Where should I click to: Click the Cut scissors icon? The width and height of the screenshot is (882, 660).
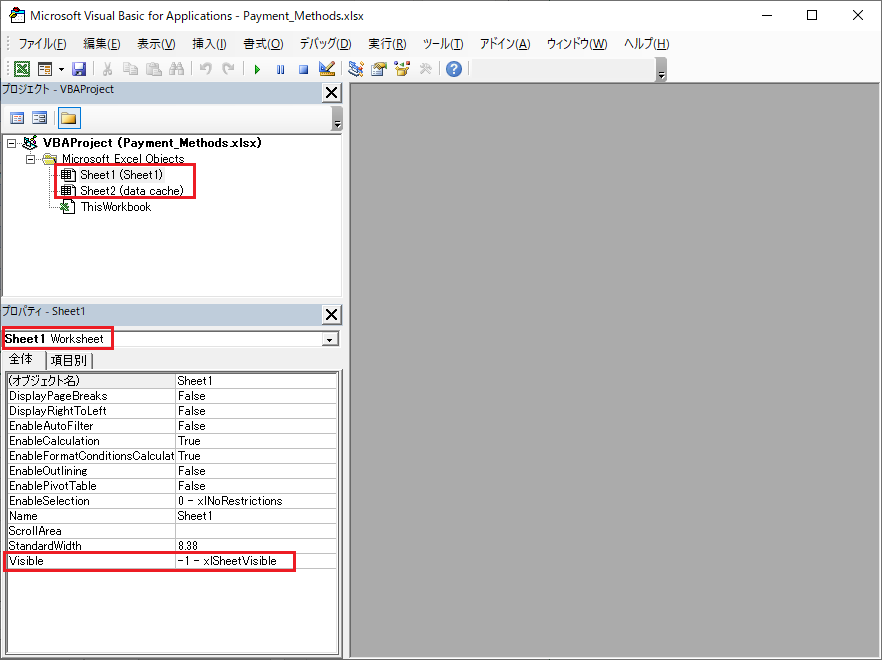107,69
